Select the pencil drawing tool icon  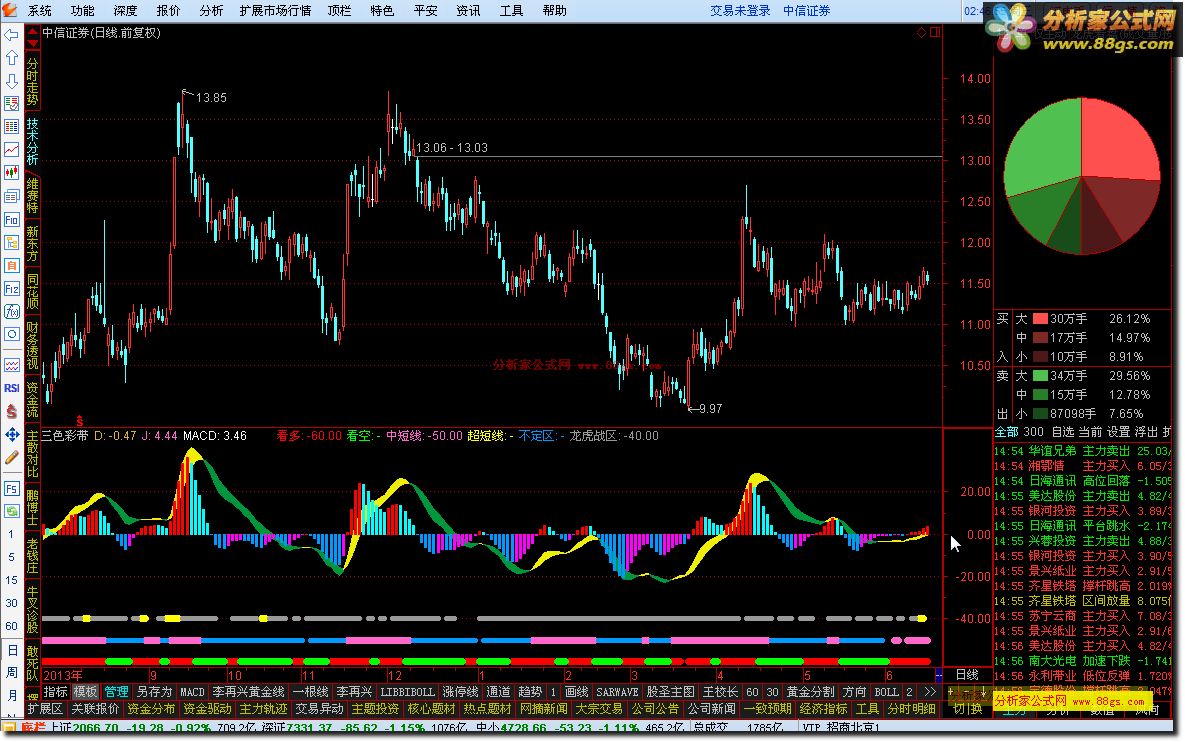point(11,457)
